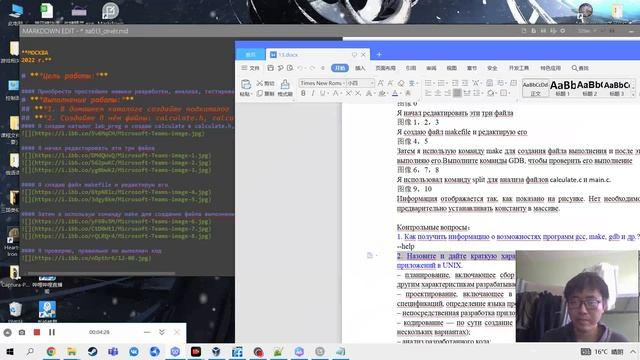Click the center align icon in WPS

click(438, 93)
